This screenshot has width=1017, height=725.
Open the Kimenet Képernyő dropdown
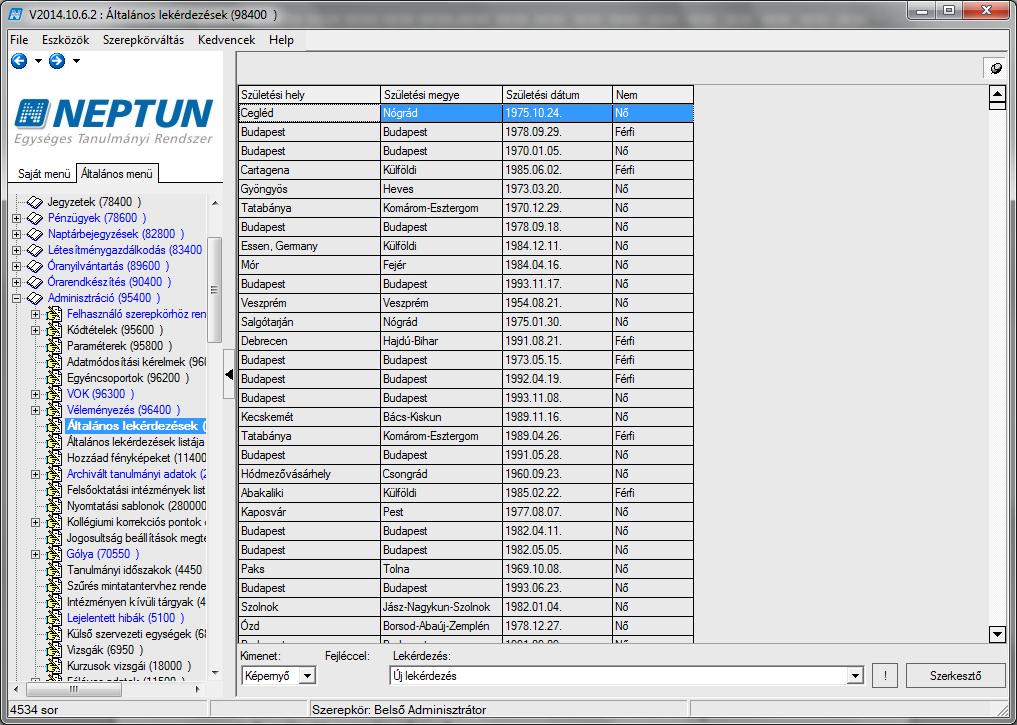tap(307, 676)
